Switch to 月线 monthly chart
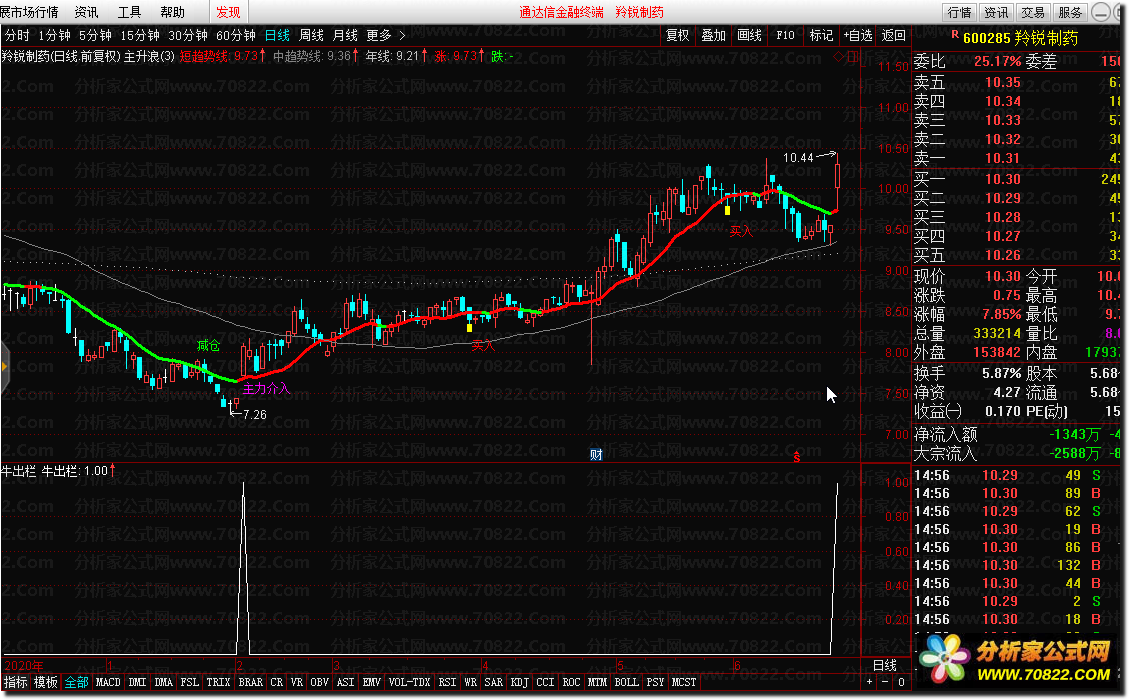This screenshot has width=1130, height=700. (345, 35)
